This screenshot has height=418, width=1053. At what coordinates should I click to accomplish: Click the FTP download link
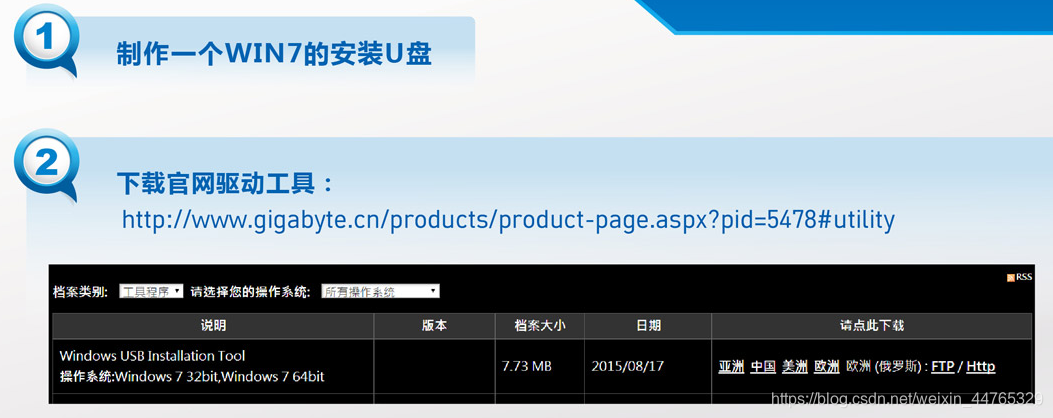[x=943, y=367]
